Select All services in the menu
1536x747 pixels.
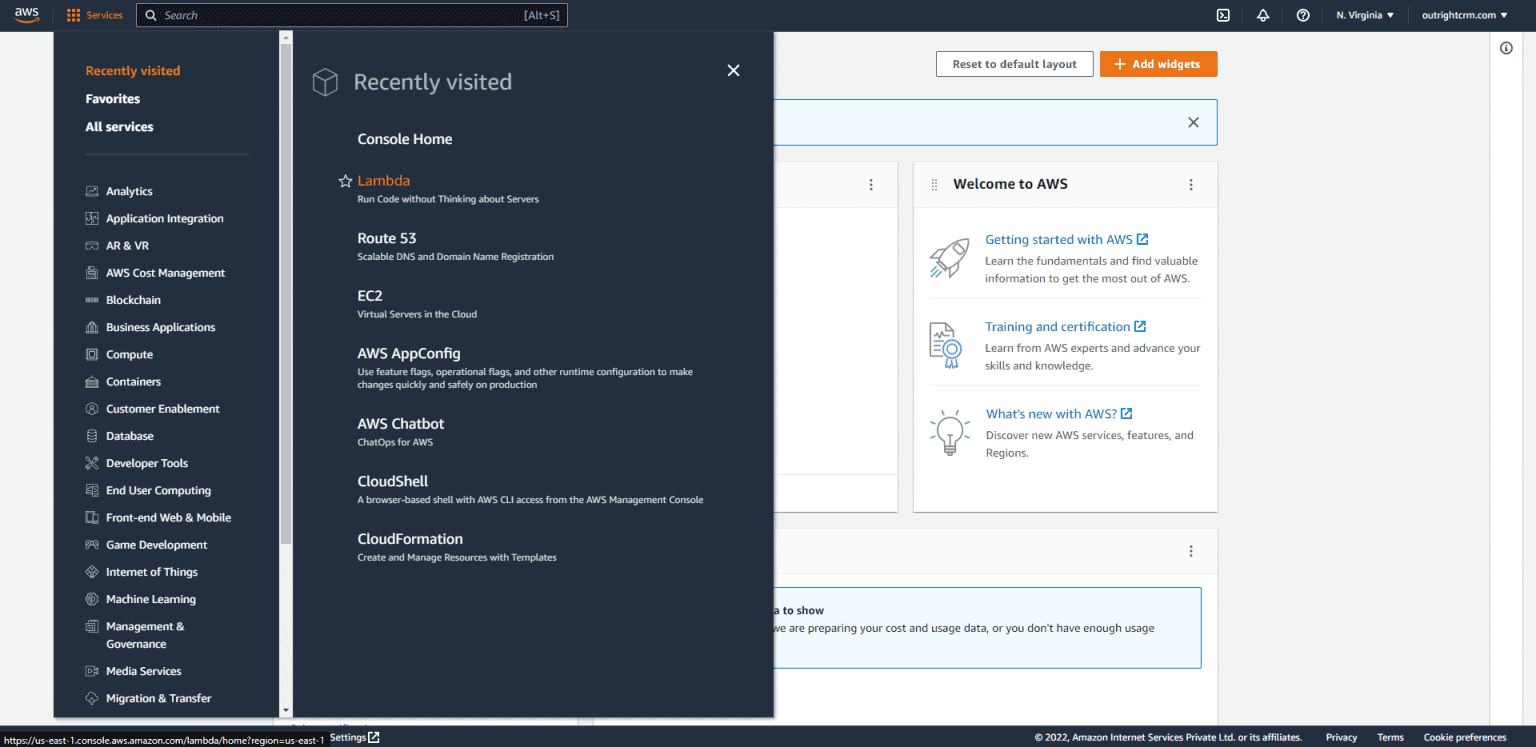[x=119, y=127]
